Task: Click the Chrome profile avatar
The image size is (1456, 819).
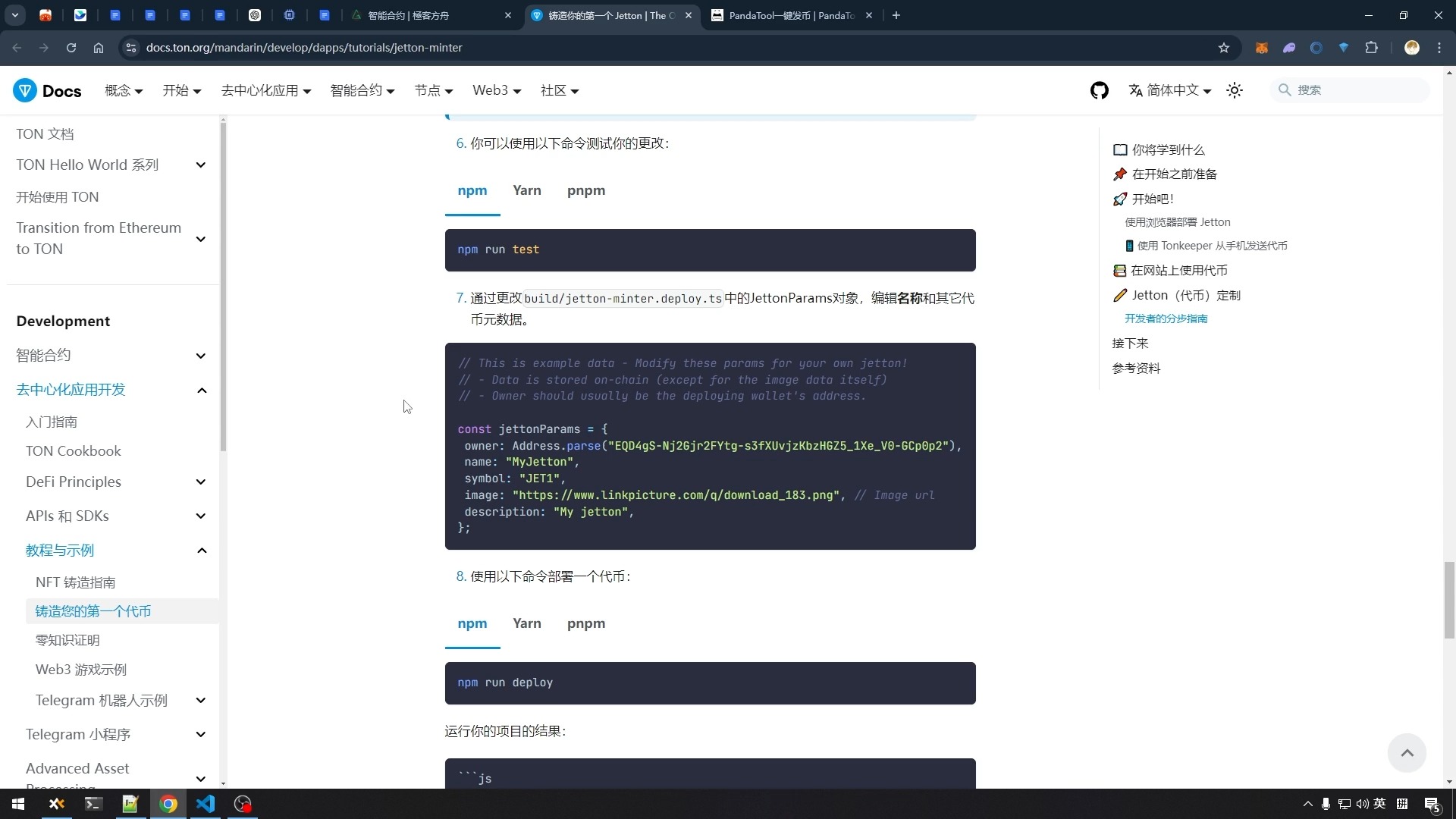Action: (1412, 48)
